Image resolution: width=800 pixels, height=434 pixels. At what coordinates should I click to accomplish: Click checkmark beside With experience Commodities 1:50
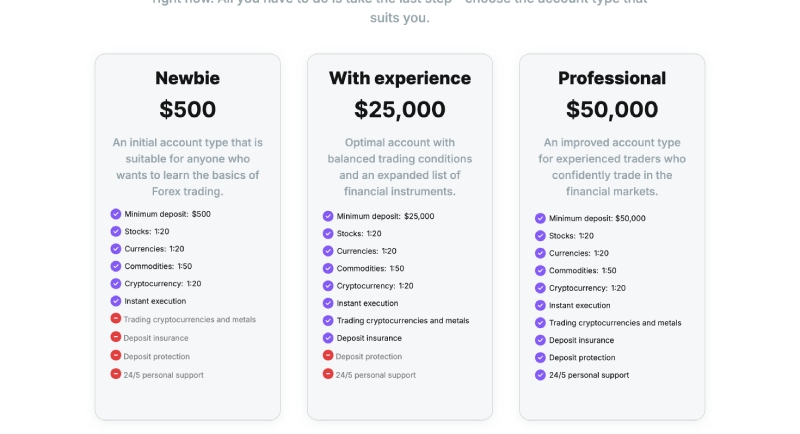(x=328, y=268)
